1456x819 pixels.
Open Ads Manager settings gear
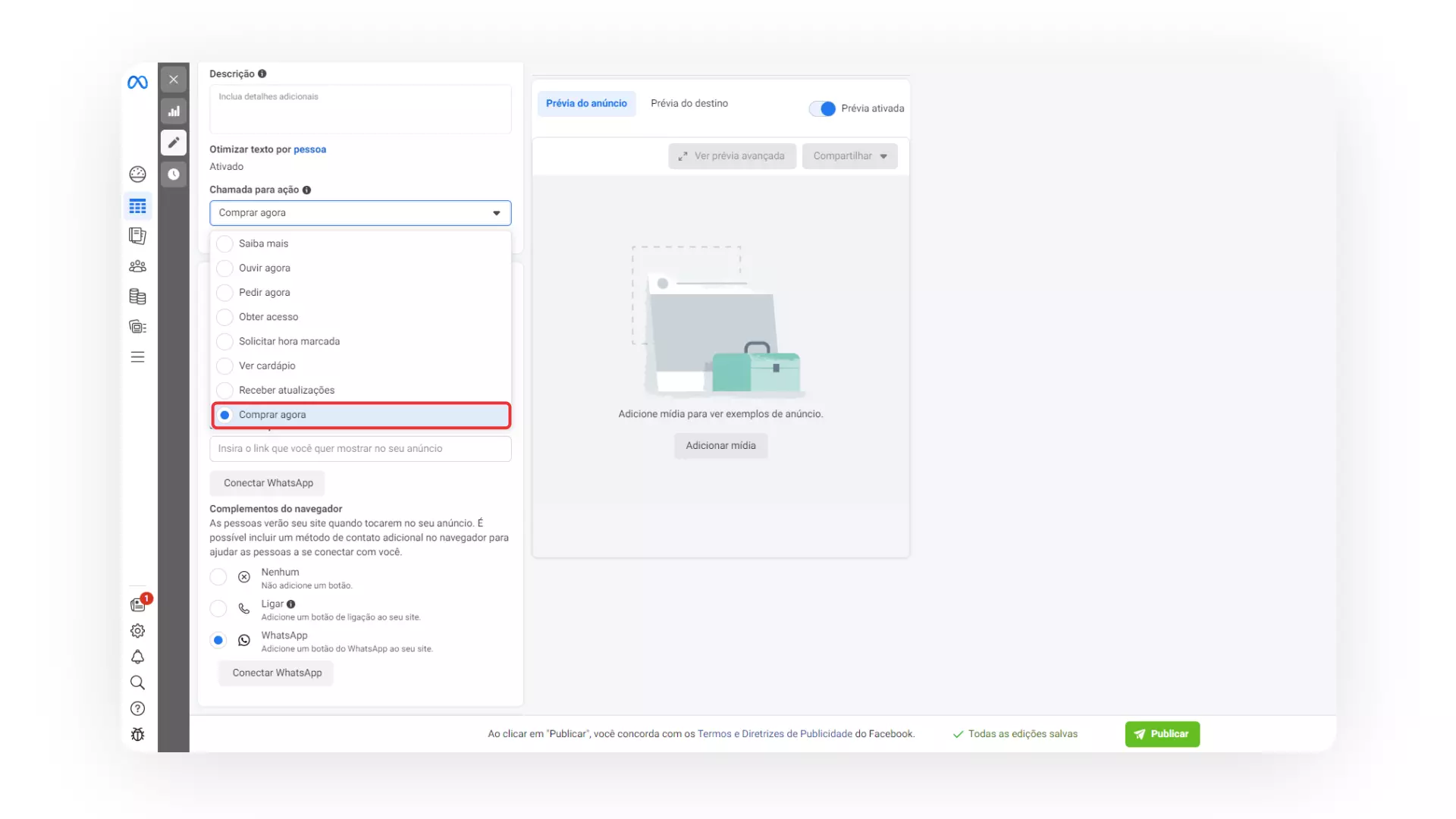[137, 630]
